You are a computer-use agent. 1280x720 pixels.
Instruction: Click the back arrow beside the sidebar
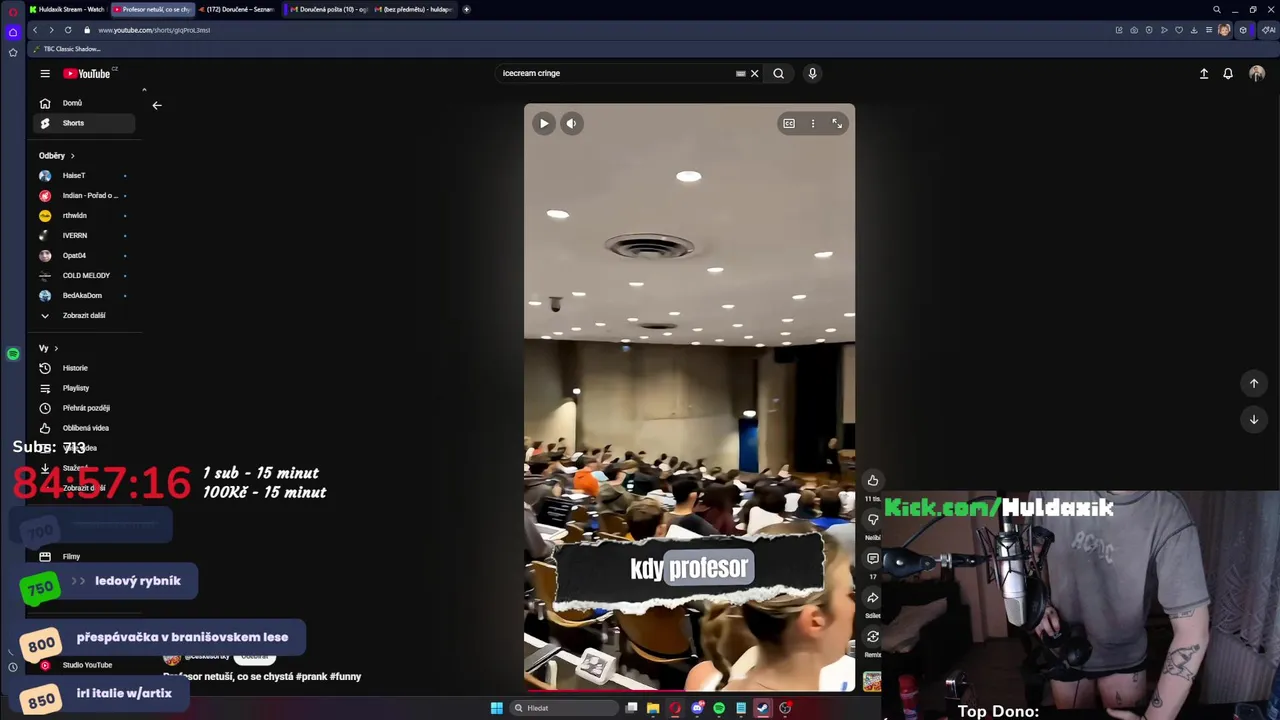coord(157,105)
